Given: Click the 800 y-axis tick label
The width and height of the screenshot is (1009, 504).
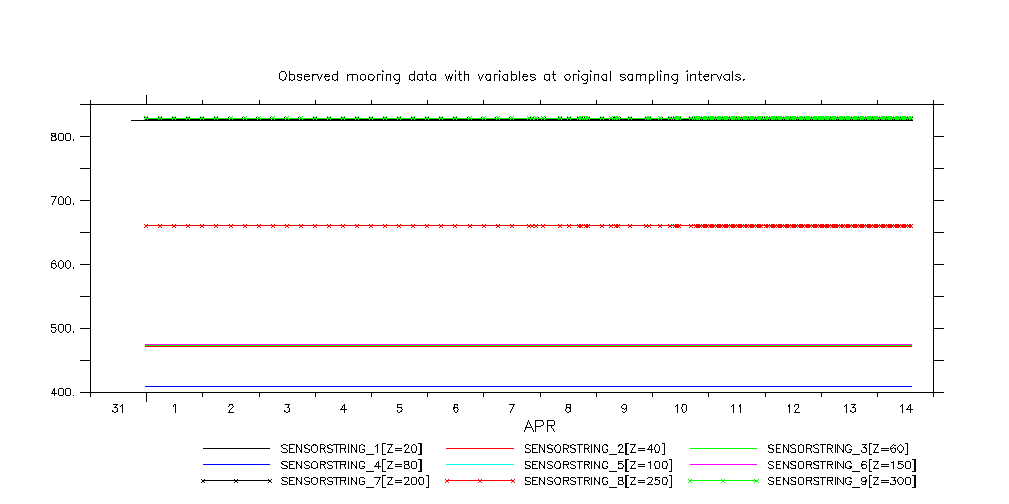Looking at the screenshot, I should pyautogui.click(x=63, y=137).
